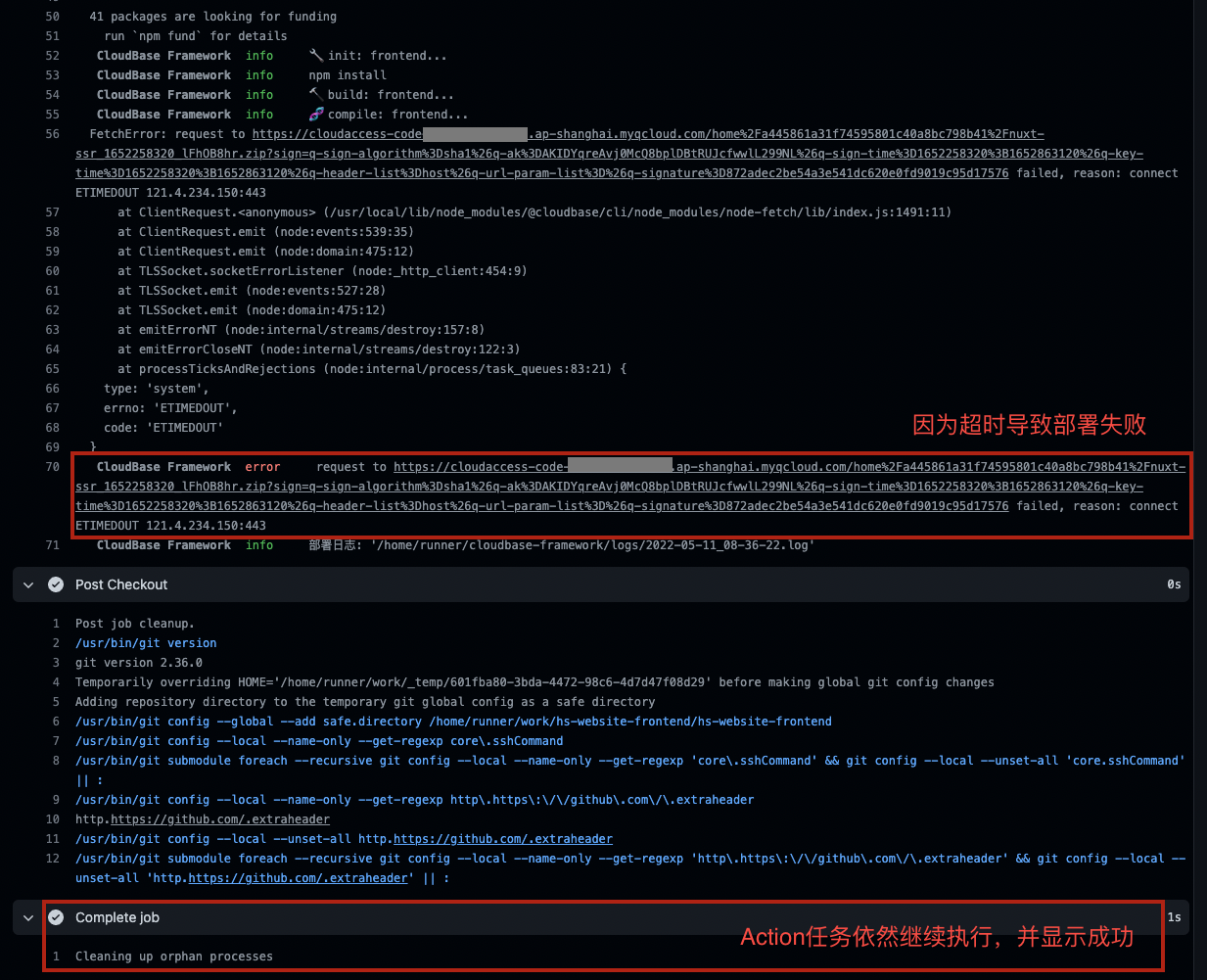Open the error request URL inside line 70
The width and height of the screenshot is (1207, 980).
[685, 466]
